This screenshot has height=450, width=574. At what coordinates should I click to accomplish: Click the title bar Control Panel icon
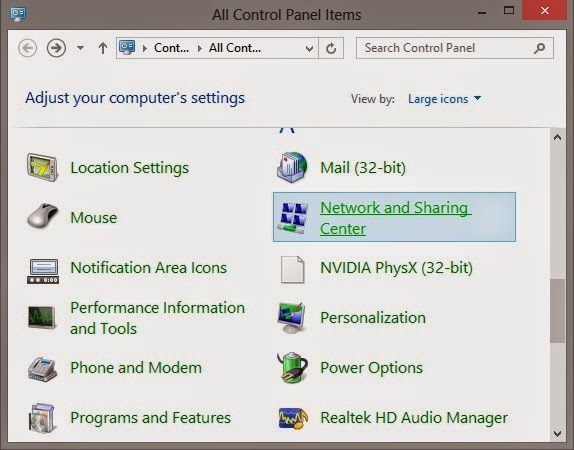(x=18, y=14)
